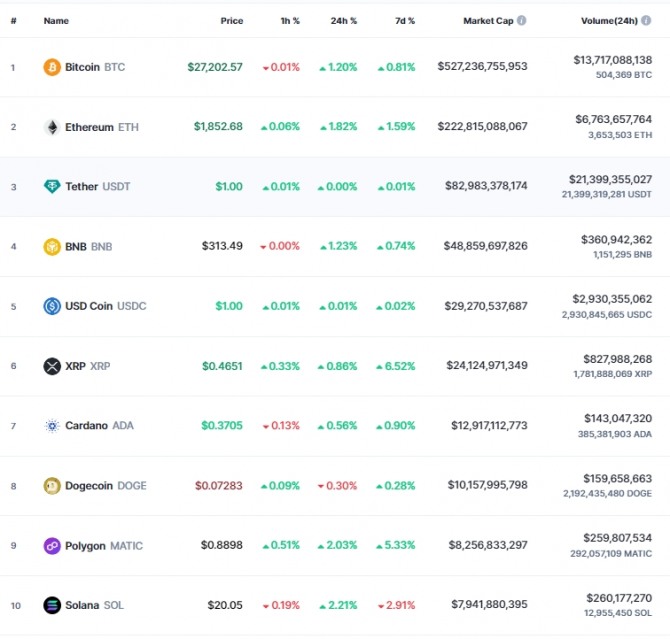The height and width of the screenshot is (639, 670).
Task: Click the XRP logo icon
Action: [52, 366]
